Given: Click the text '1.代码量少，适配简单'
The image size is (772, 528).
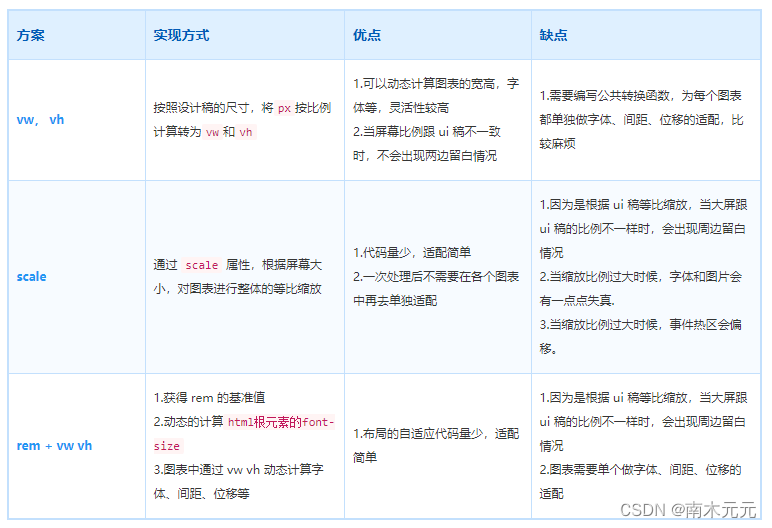Looking at the screenshot, I should click(x=412, y=253).
